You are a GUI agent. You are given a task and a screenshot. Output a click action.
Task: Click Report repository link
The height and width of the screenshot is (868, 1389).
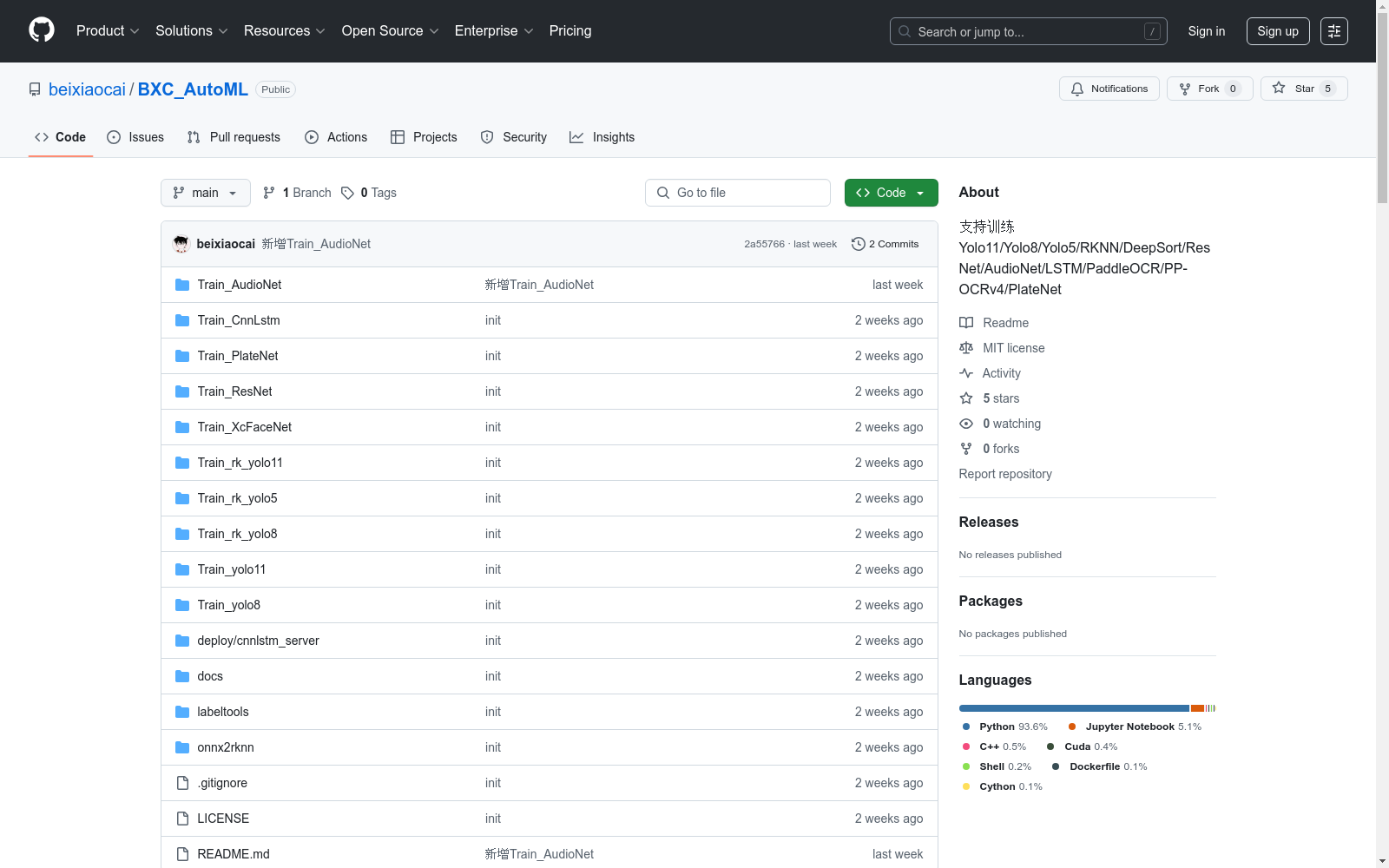point(1005,474)
